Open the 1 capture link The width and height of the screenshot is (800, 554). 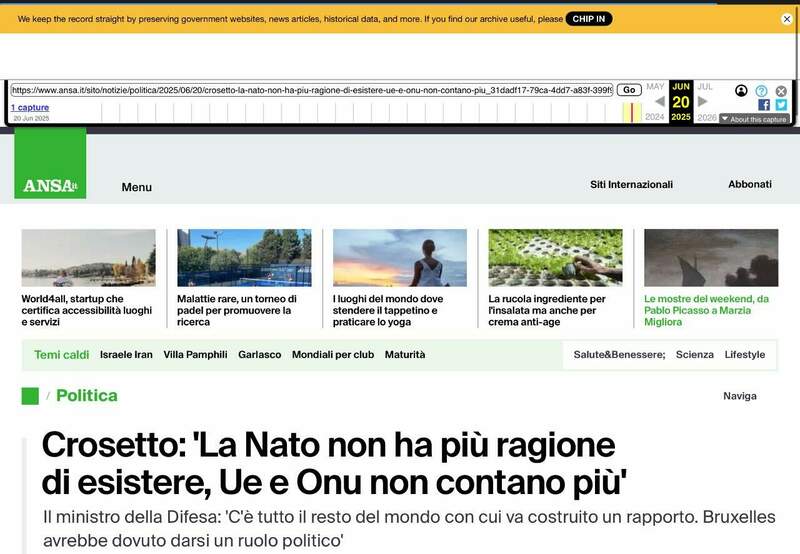30,108
